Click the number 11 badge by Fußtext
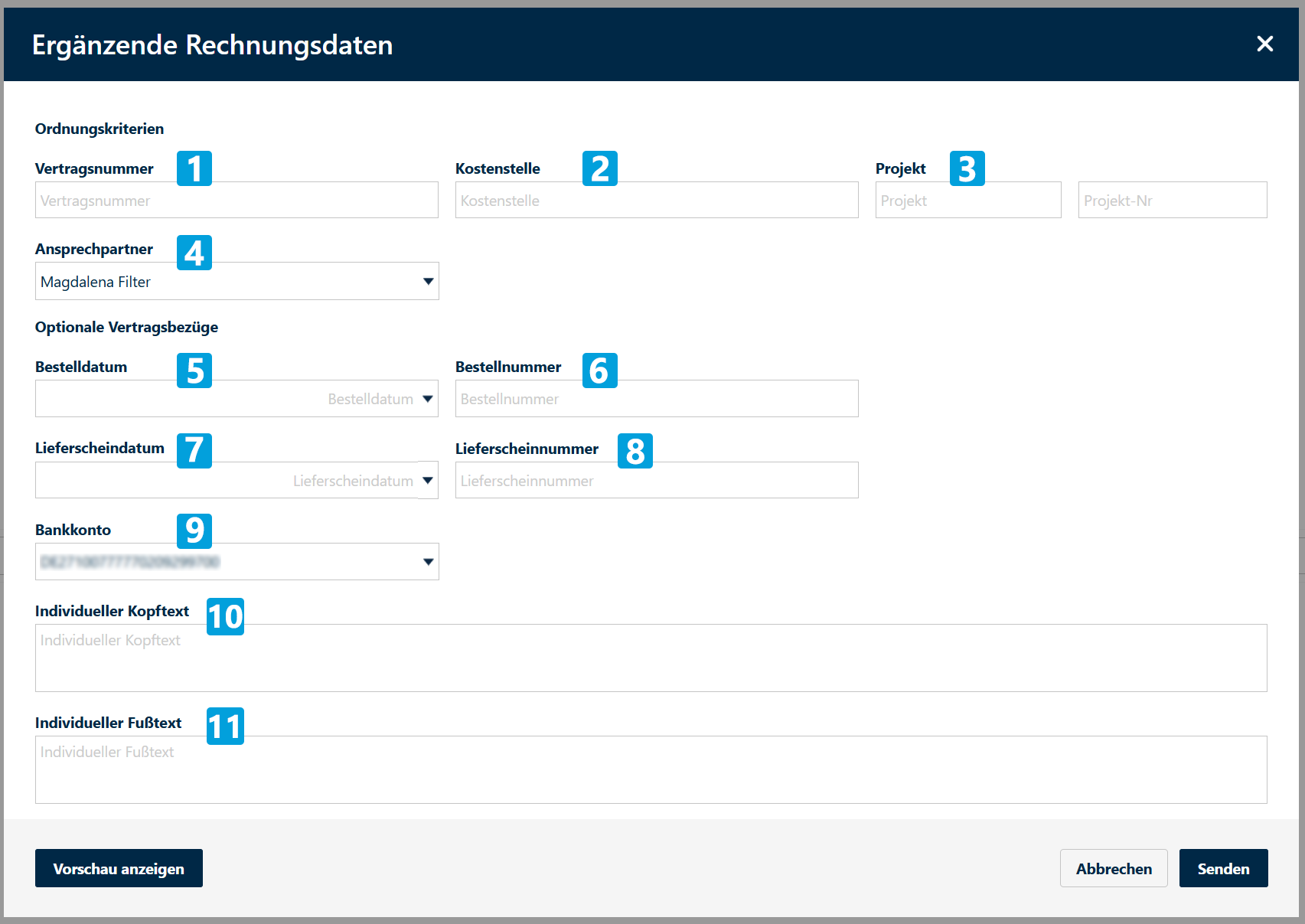The height and width of the screenshot is (924, 1305). click(225, 726)
